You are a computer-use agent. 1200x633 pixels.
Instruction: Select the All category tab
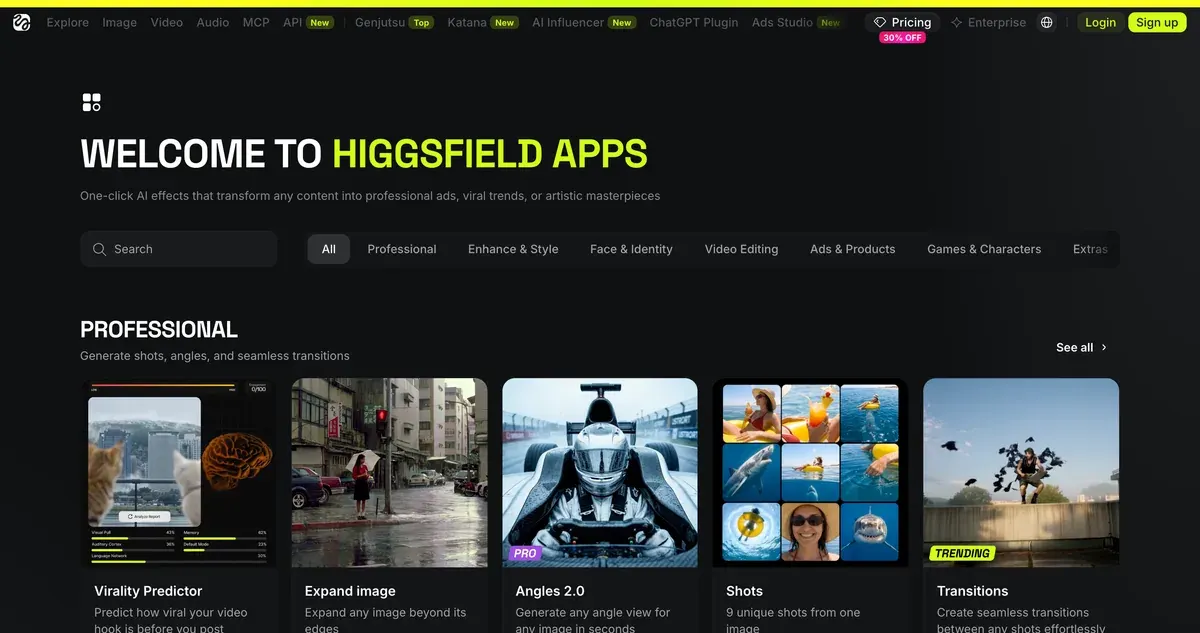coord(329,249)
